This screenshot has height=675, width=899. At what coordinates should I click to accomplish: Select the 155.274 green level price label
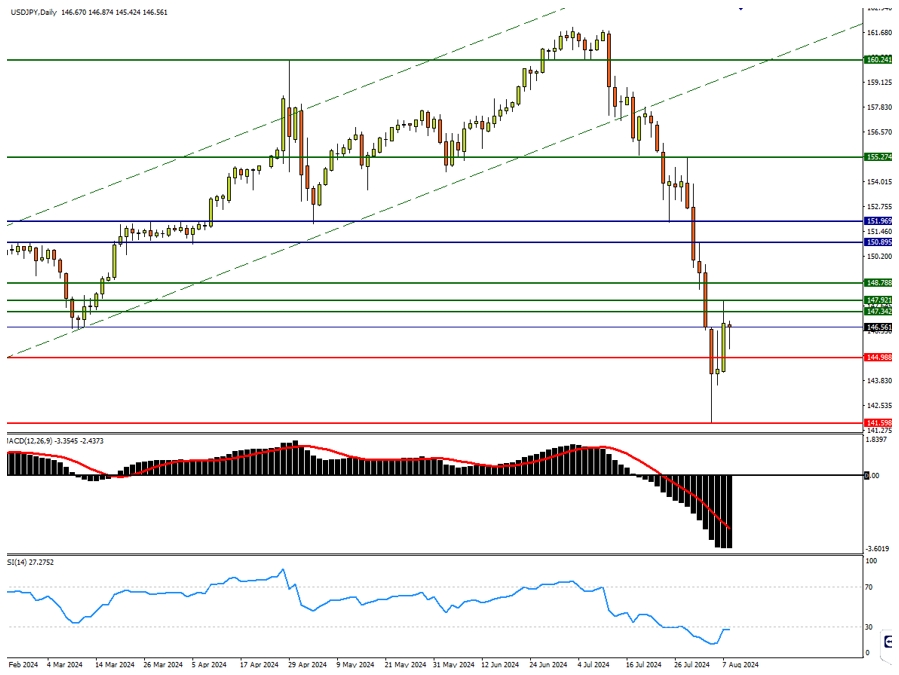click(879, 157)
